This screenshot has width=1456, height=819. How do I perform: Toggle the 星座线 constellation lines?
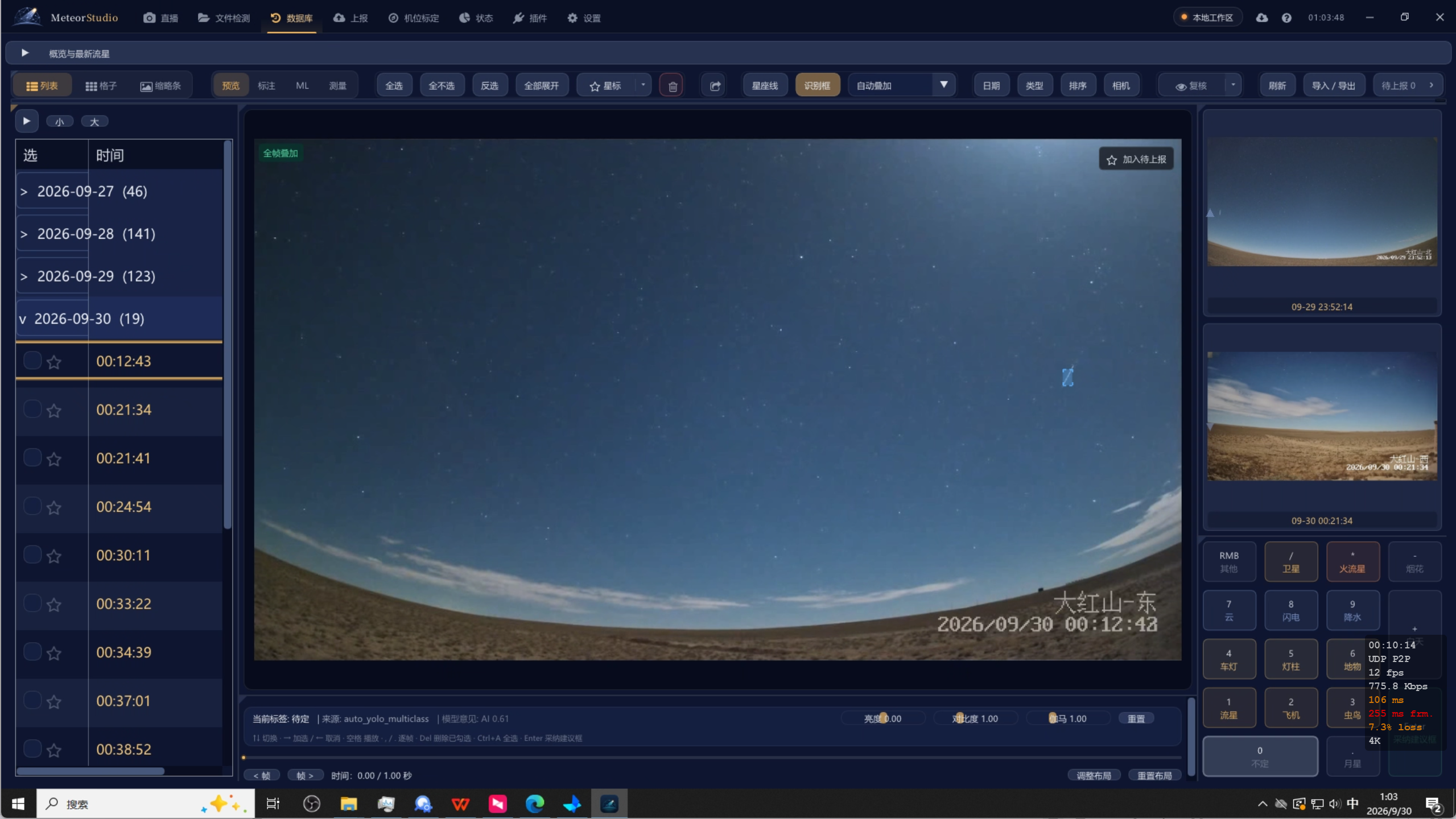(x=765, y=86)
